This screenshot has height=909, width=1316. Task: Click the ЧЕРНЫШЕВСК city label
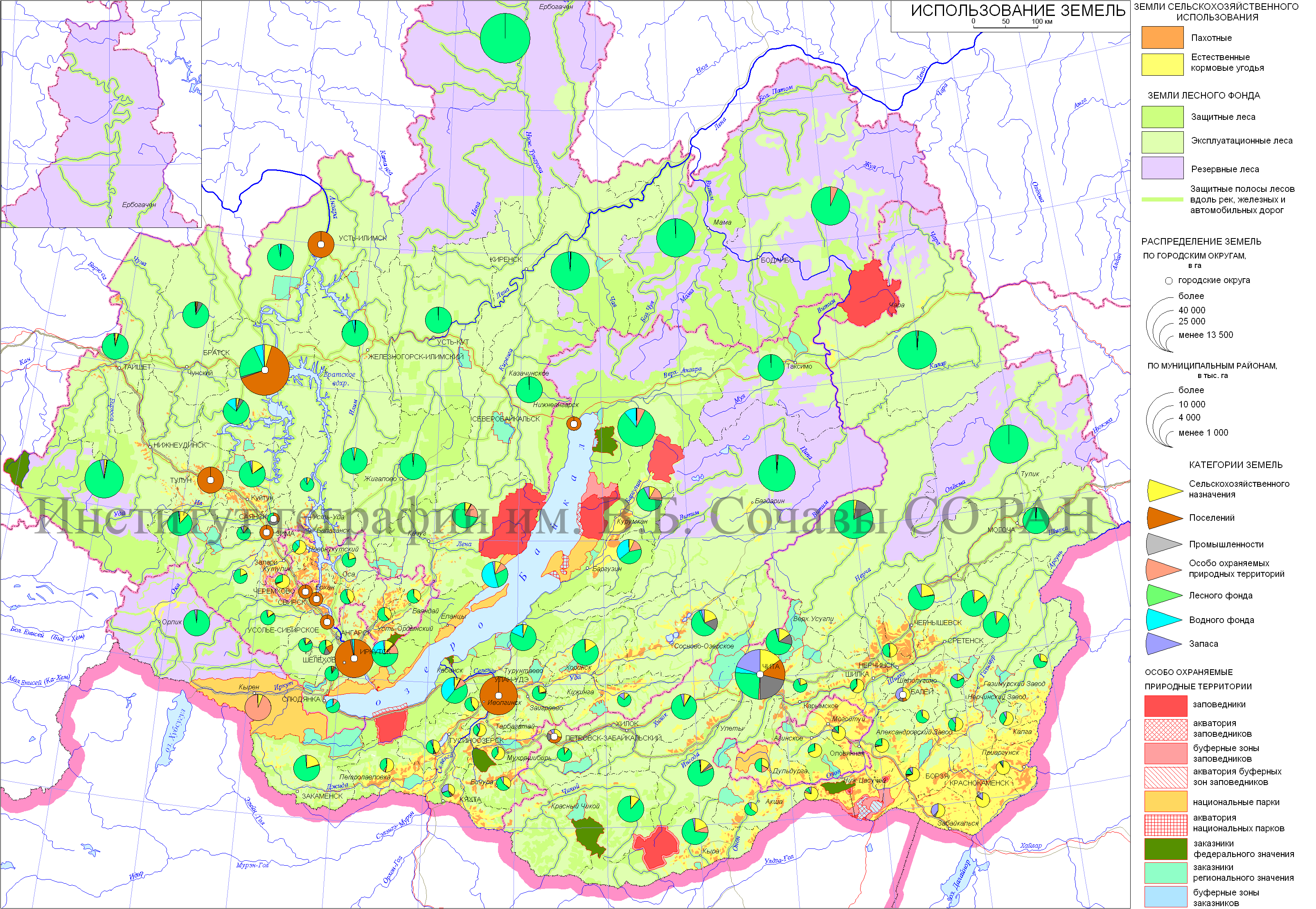[x=938, y=623]
